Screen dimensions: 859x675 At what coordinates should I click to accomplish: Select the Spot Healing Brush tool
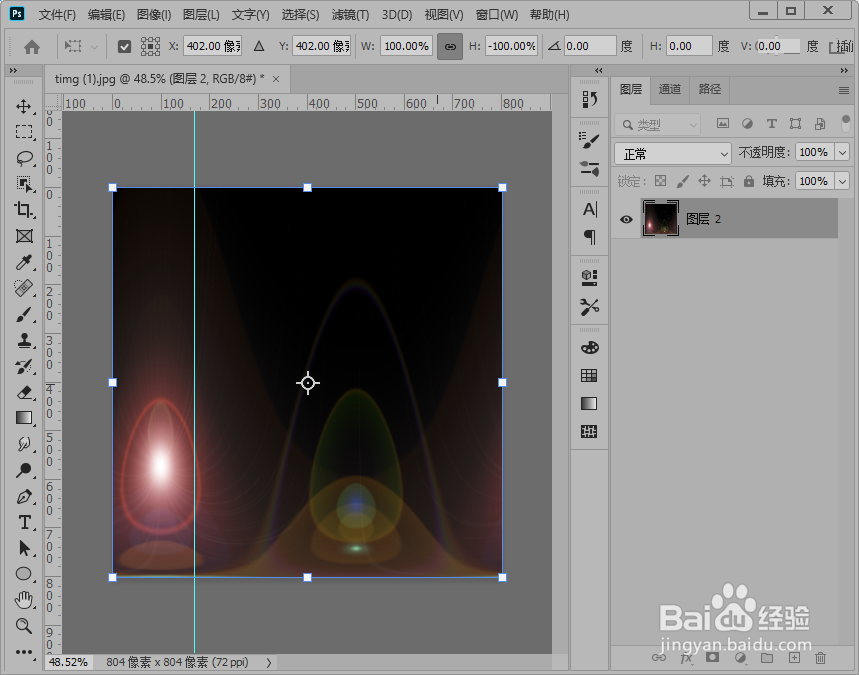(24, 288)
